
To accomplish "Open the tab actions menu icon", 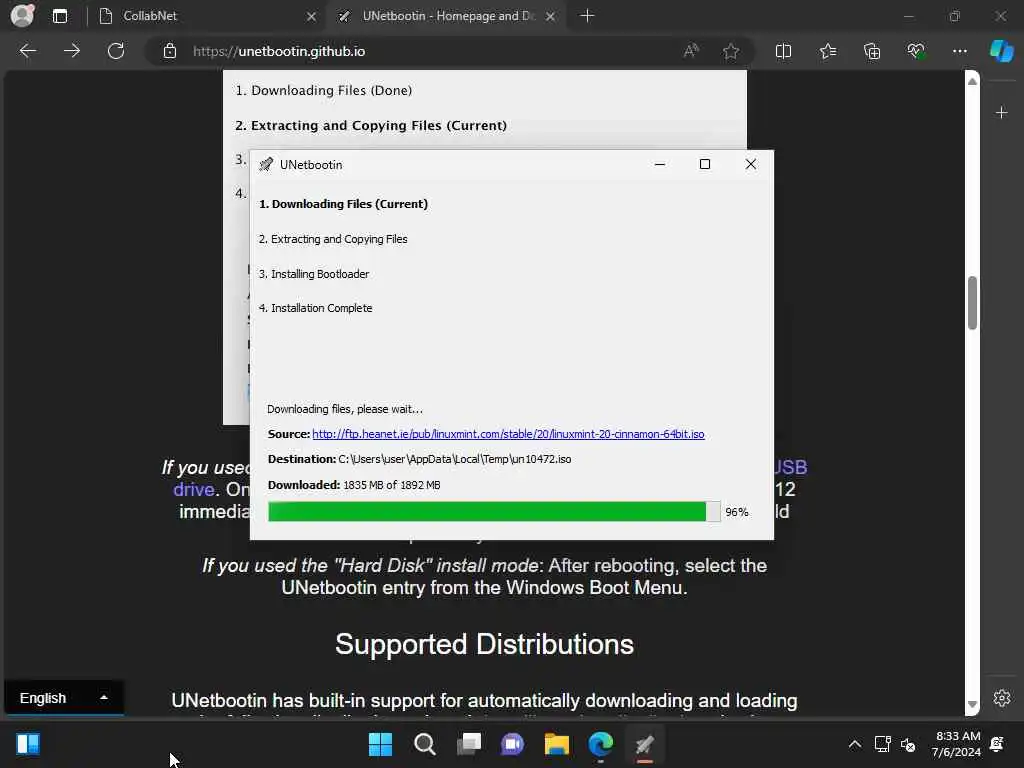I will pos(60,16).
